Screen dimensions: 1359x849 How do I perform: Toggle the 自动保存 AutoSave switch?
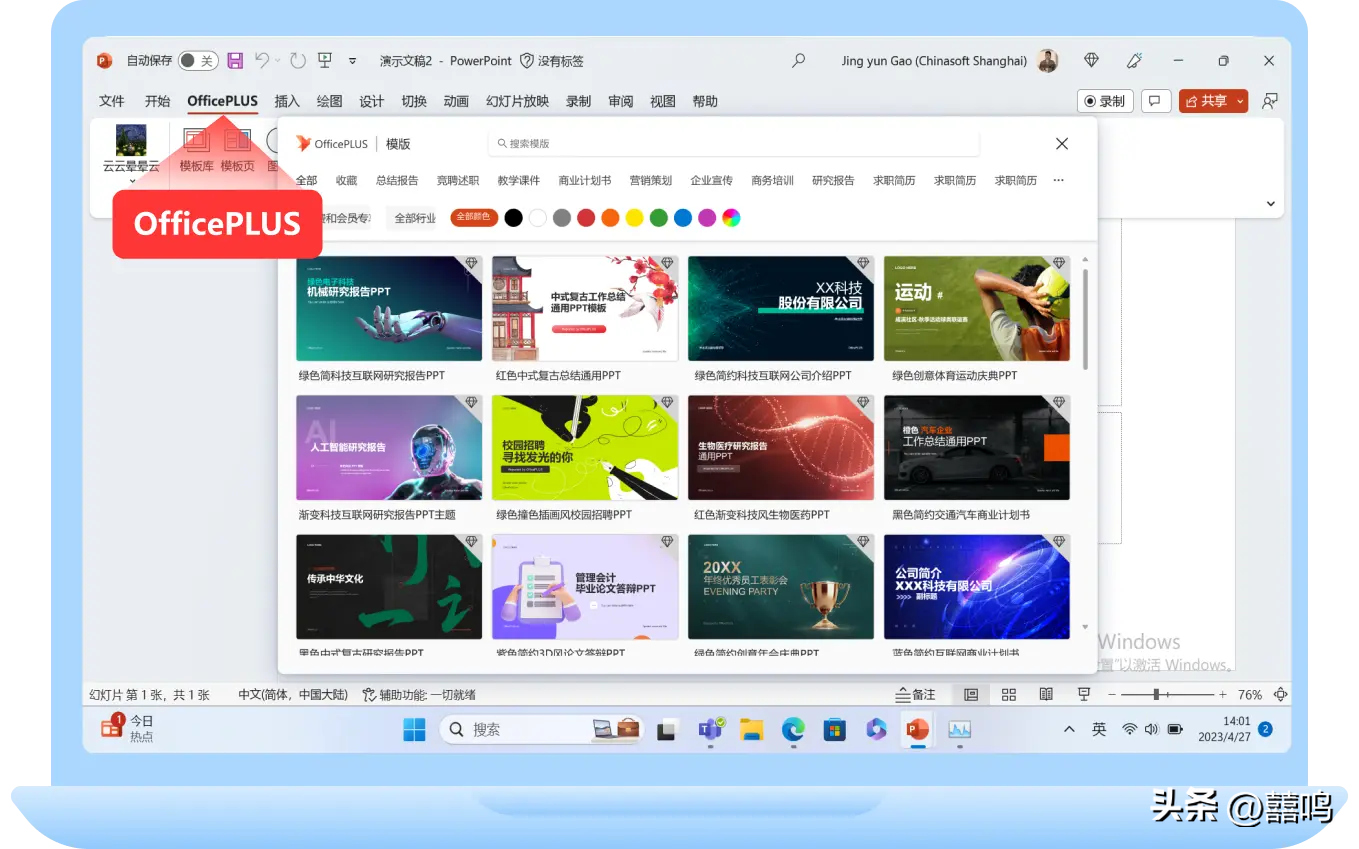coord(198,61)
